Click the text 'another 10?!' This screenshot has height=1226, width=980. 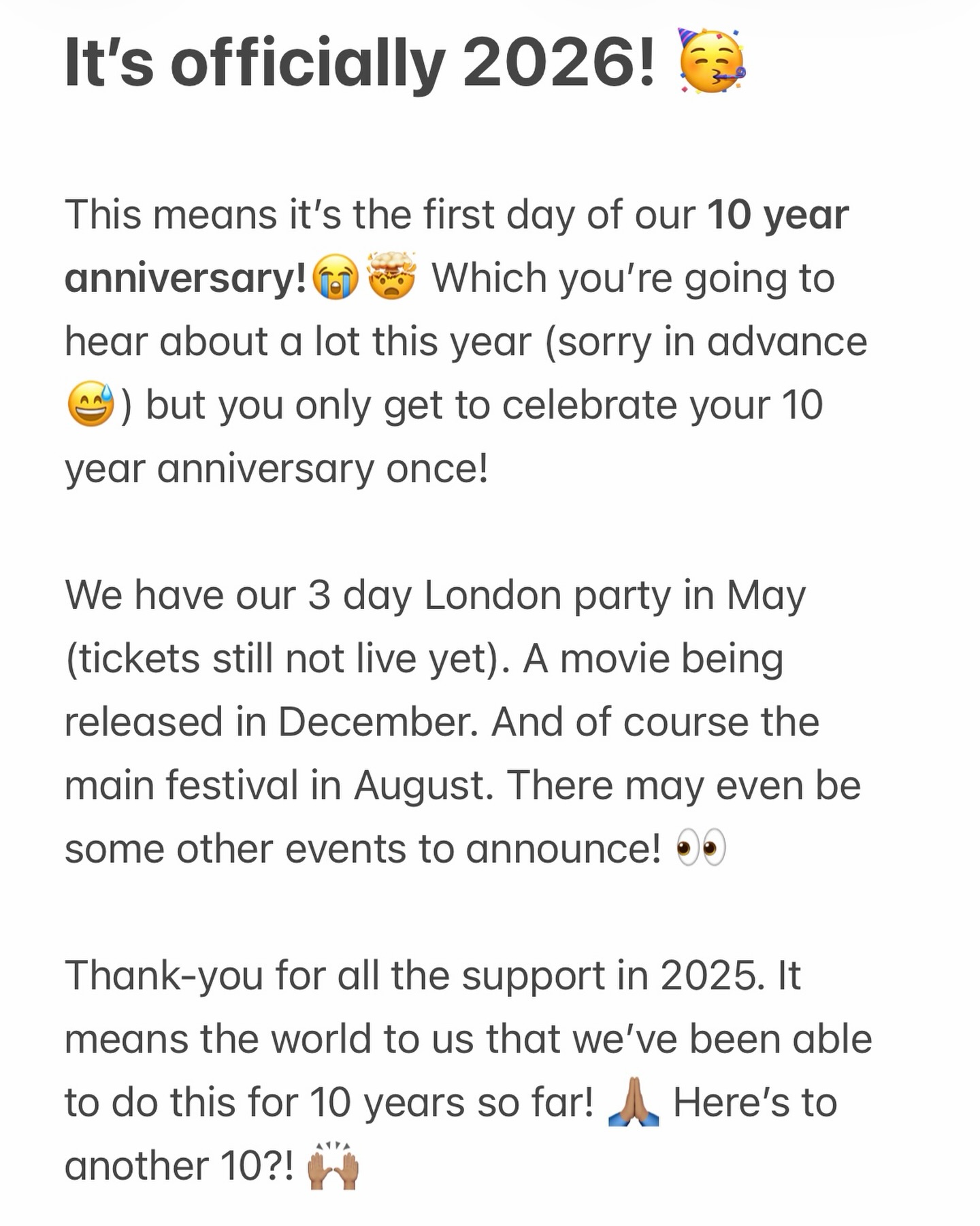[180, 1166]
